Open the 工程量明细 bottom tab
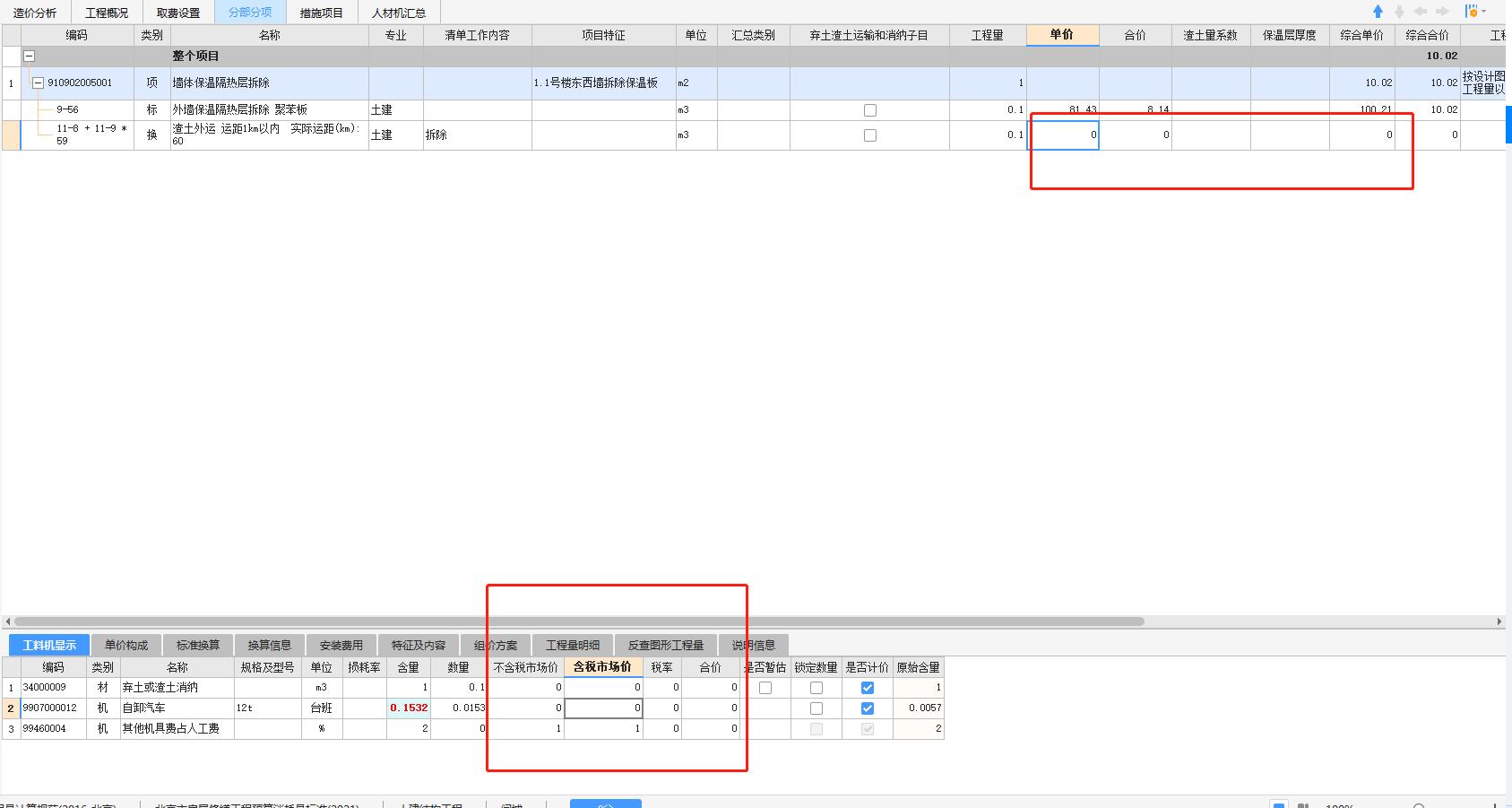 (x=573, y=645)
